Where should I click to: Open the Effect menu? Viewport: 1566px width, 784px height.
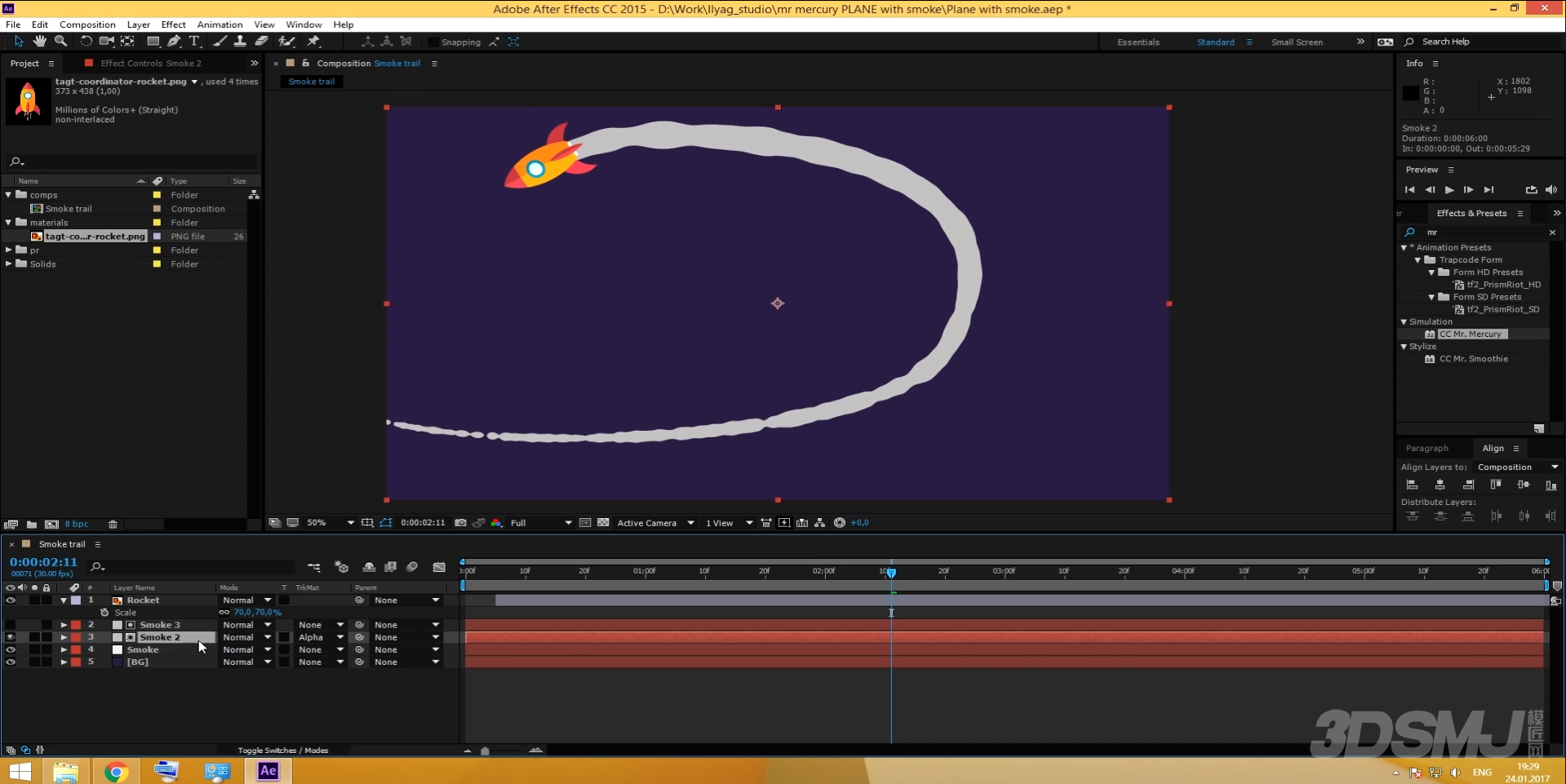coord(173,24)
